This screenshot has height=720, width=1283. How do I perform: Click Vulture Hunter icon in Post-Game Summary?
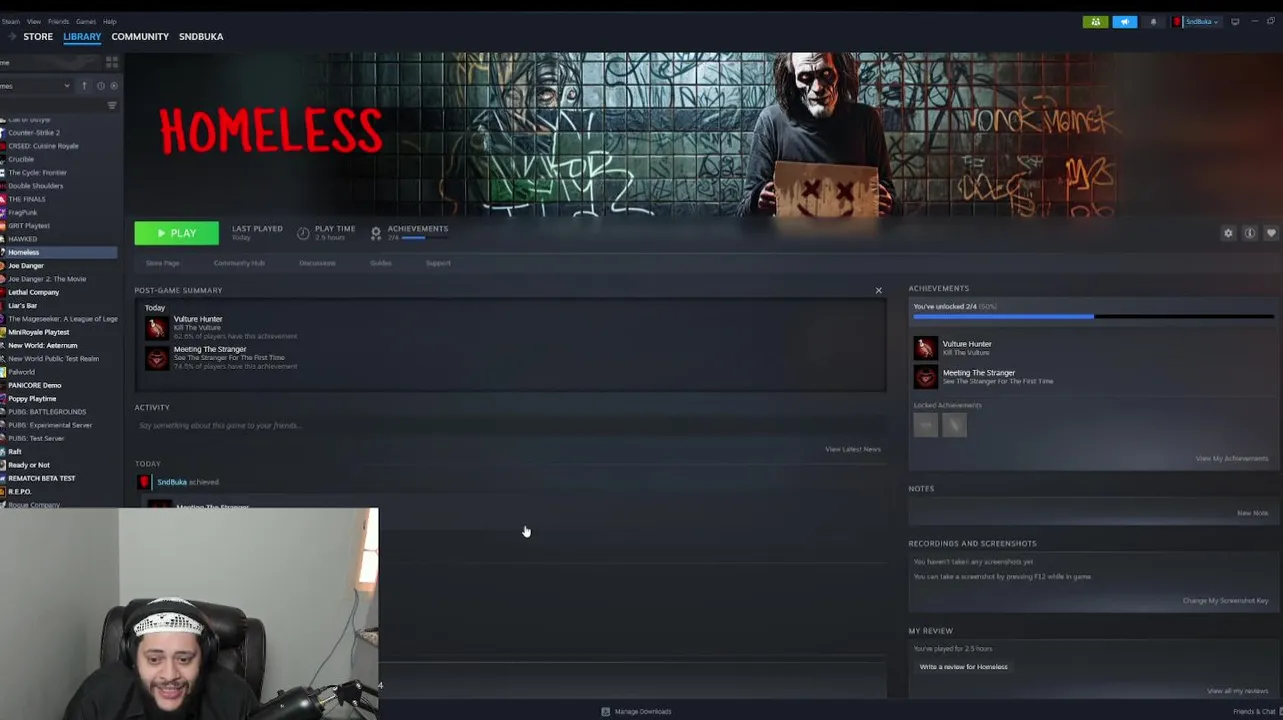coord(157,328)
